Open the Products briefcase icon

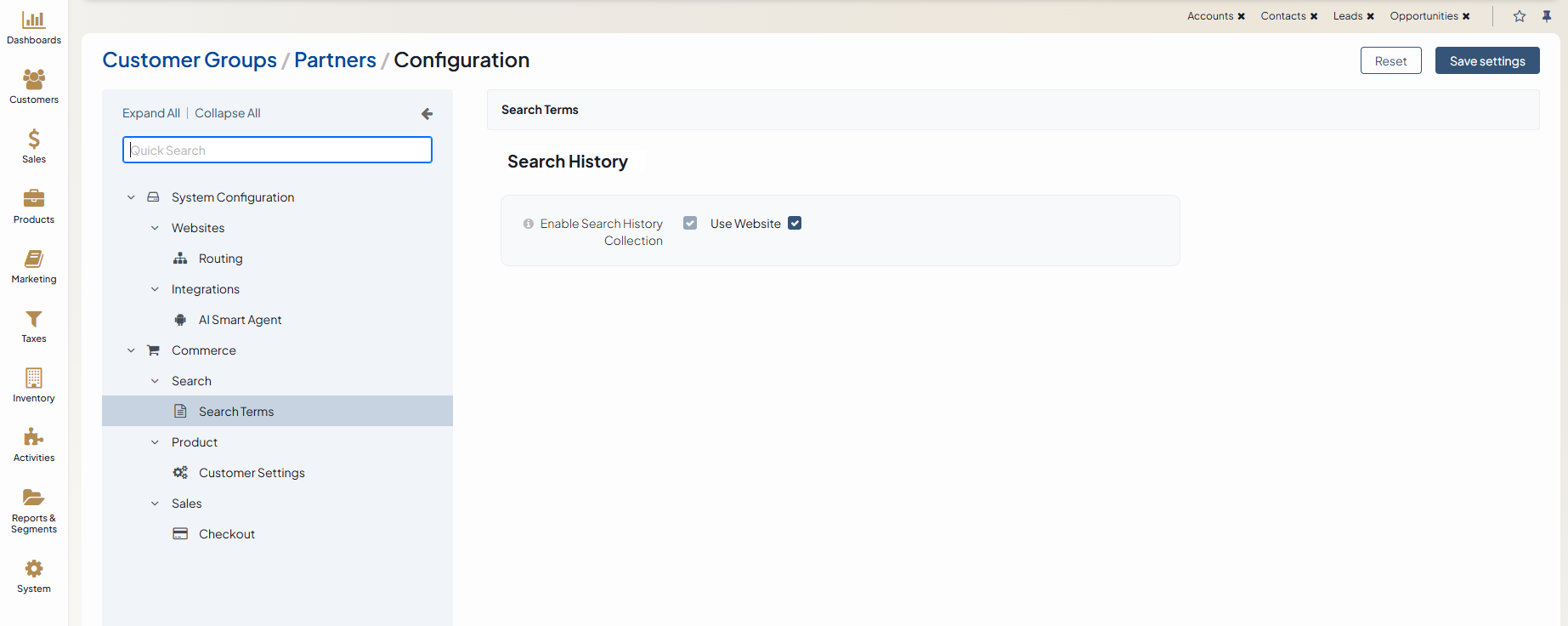tap(34, 199)
